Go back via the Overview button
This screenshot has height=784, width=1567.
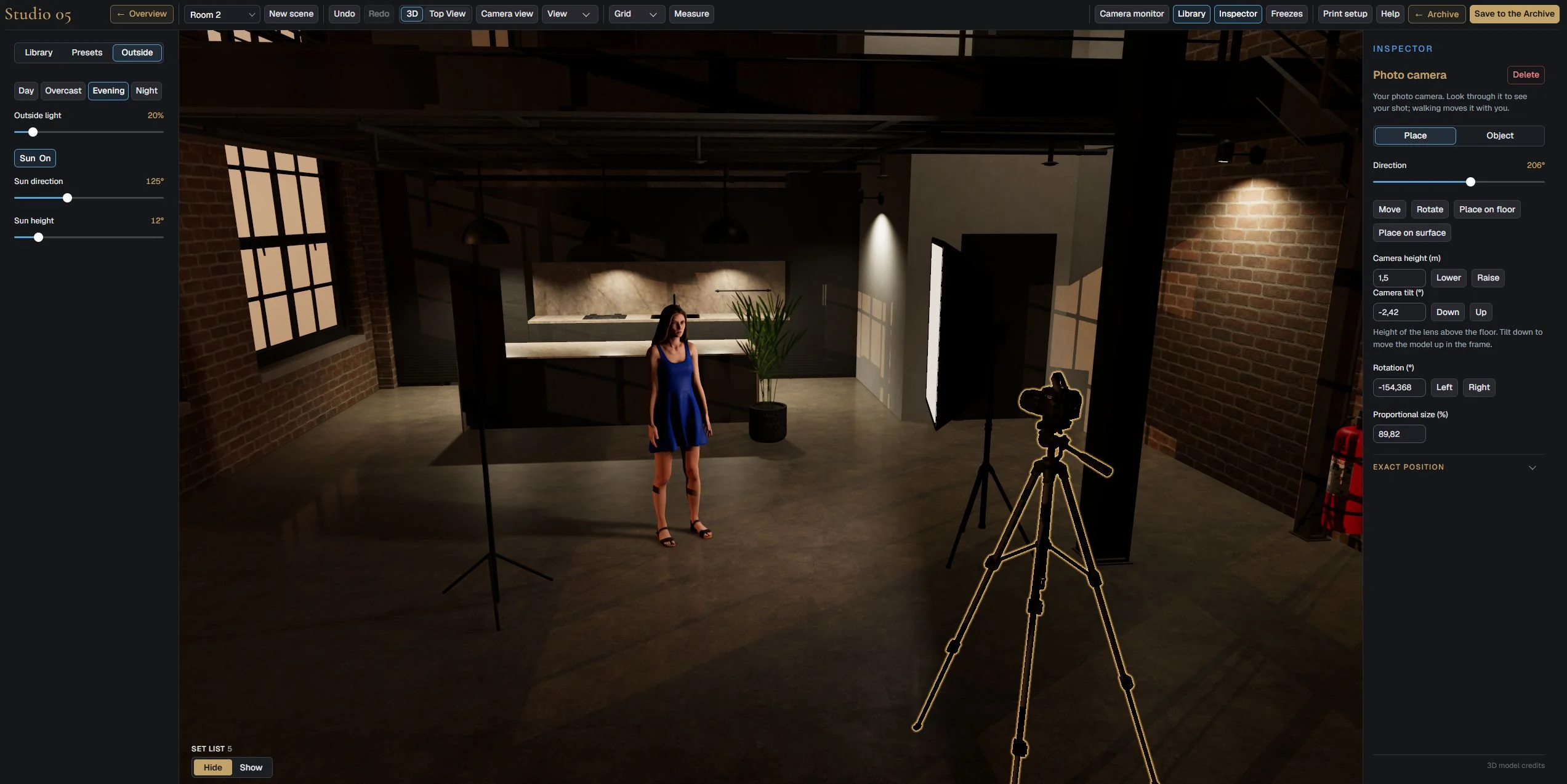coord(142,14)
